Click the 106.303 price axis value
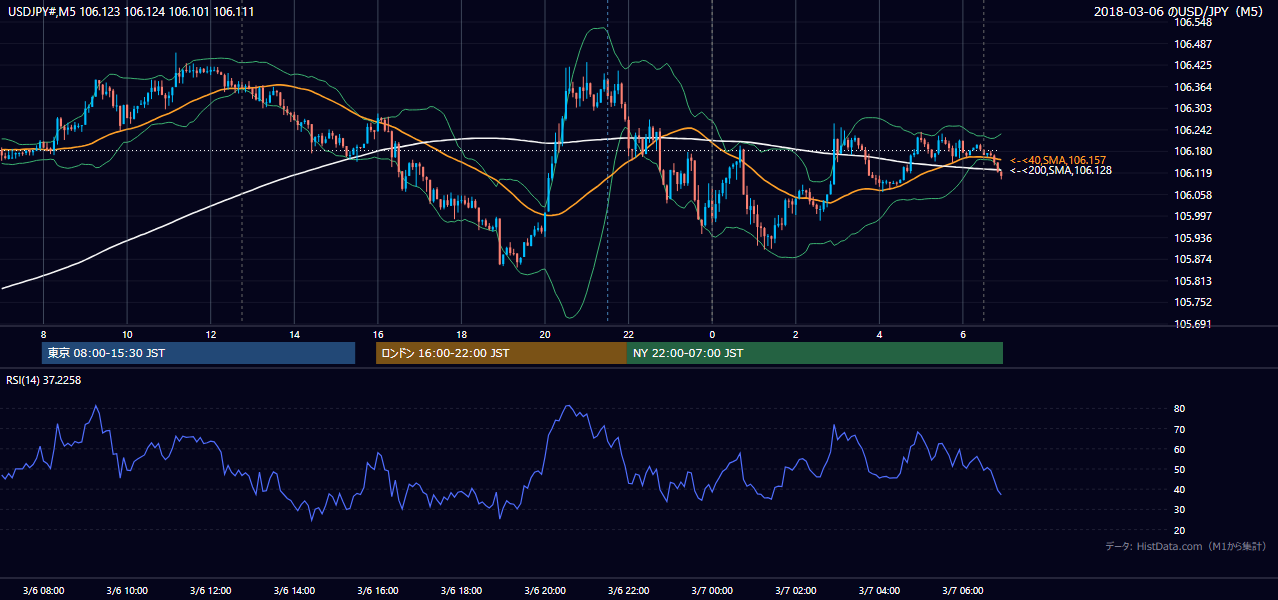Viewport: 1278px width, 600px height. [1193, 108]
